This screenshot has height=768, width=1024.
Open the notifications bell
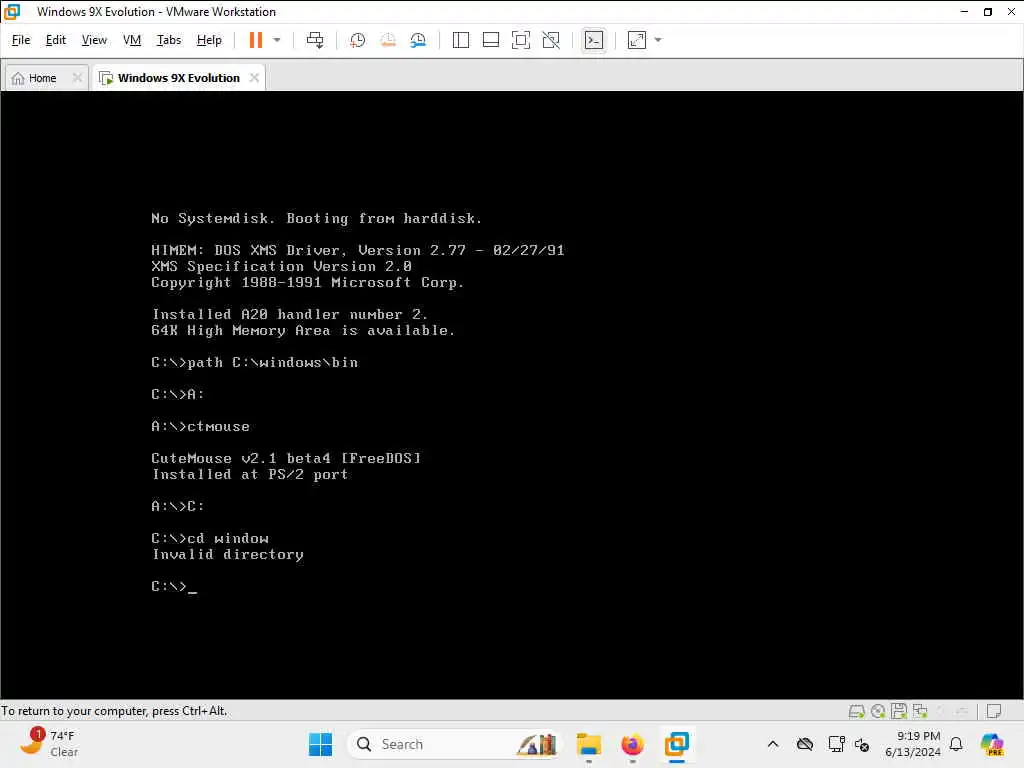click(956, 744)
